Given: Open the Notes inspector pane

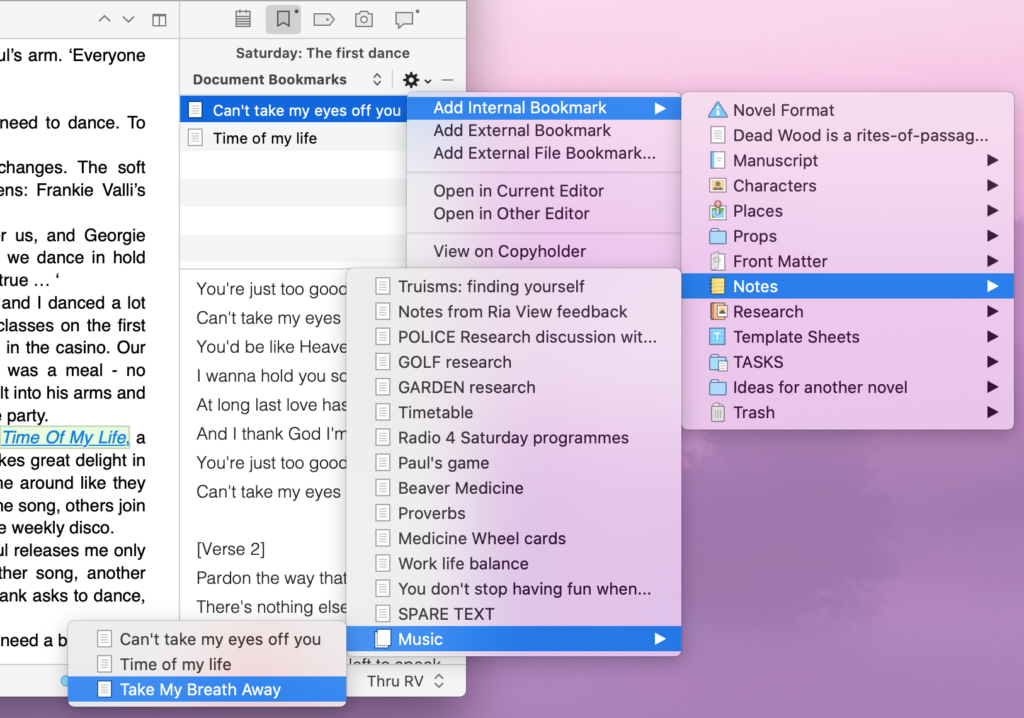Looking at the screenshot, I should tap(243, 18).
